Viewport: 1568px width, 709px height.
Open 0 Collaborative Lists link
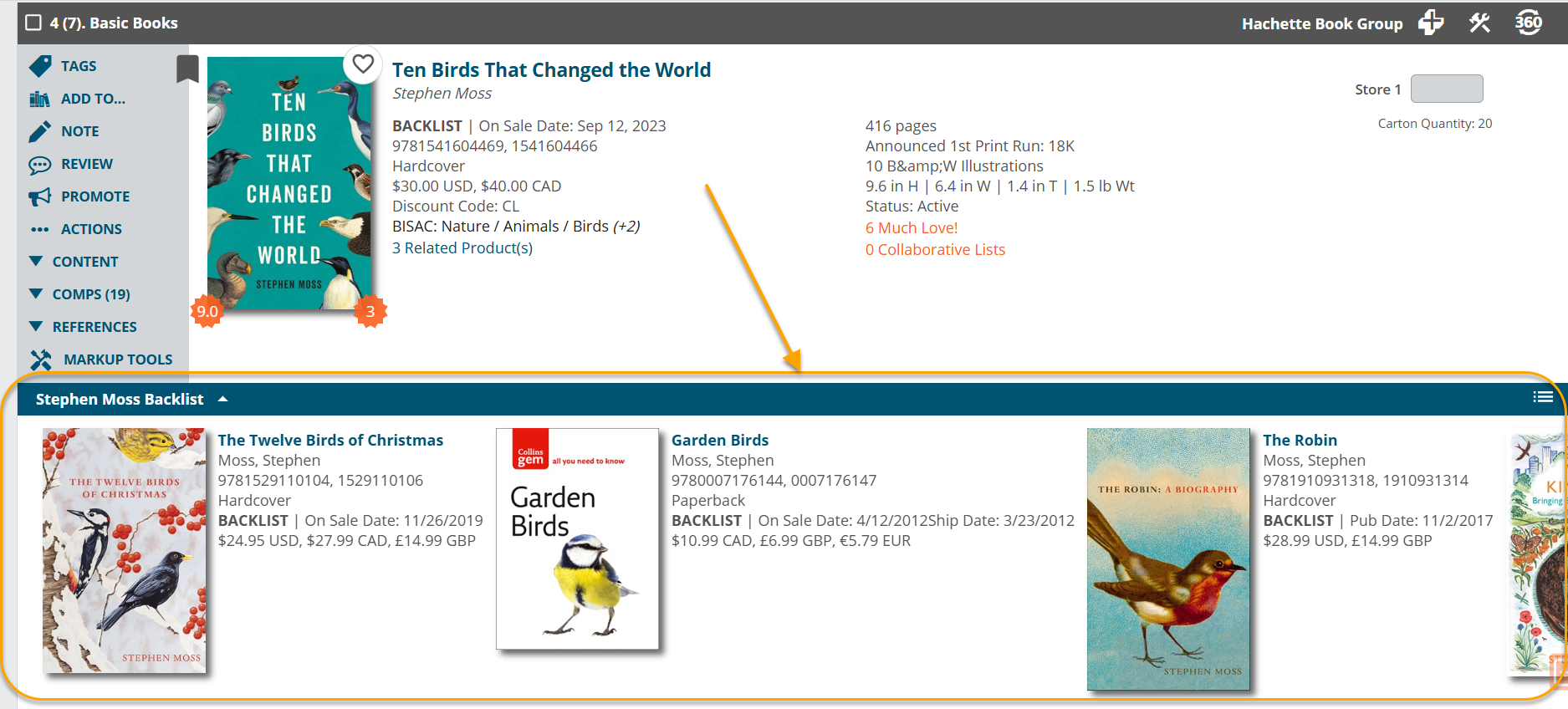point(935,250)
